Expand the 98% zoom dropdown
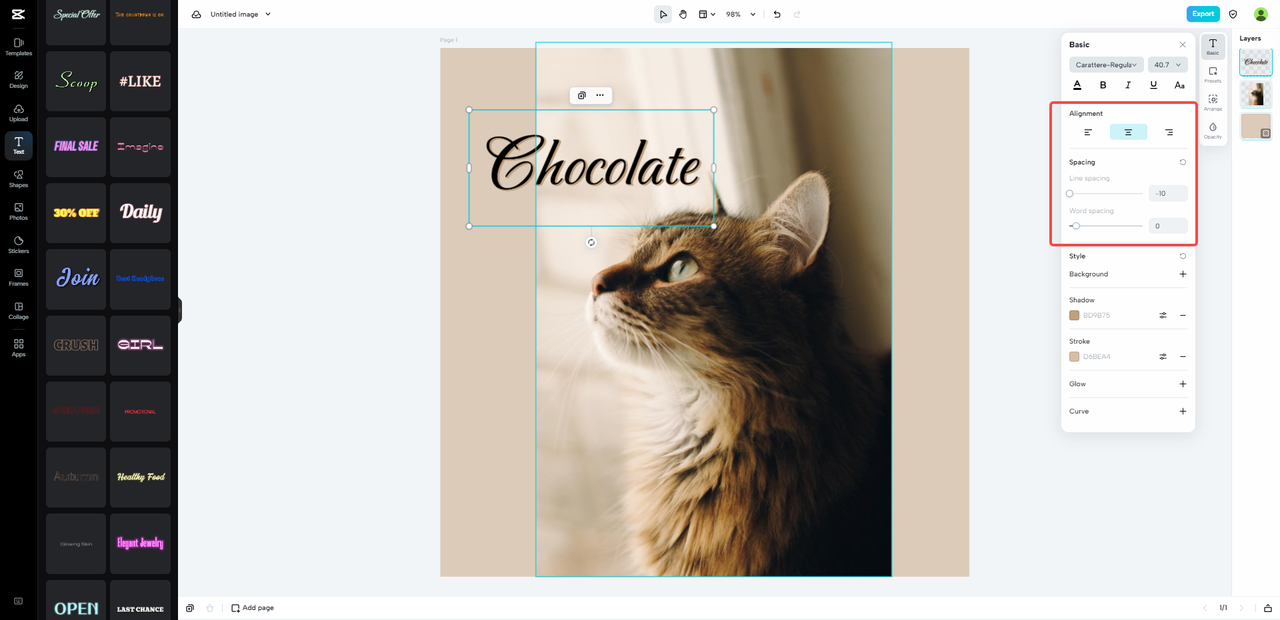The image size is (1280, 620). (x=740, y=14)
